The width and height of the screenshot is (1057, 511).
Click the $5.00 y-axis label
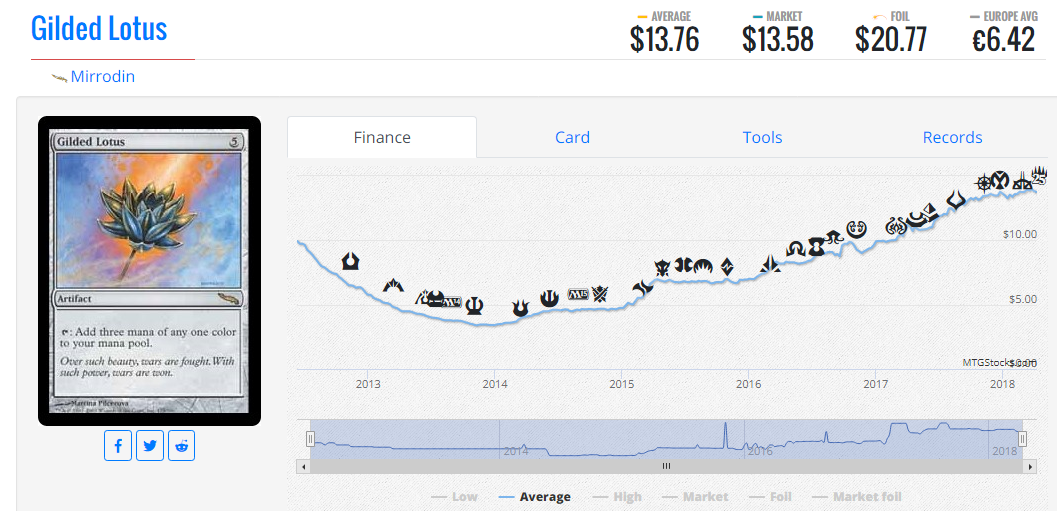click(1023, 299)
